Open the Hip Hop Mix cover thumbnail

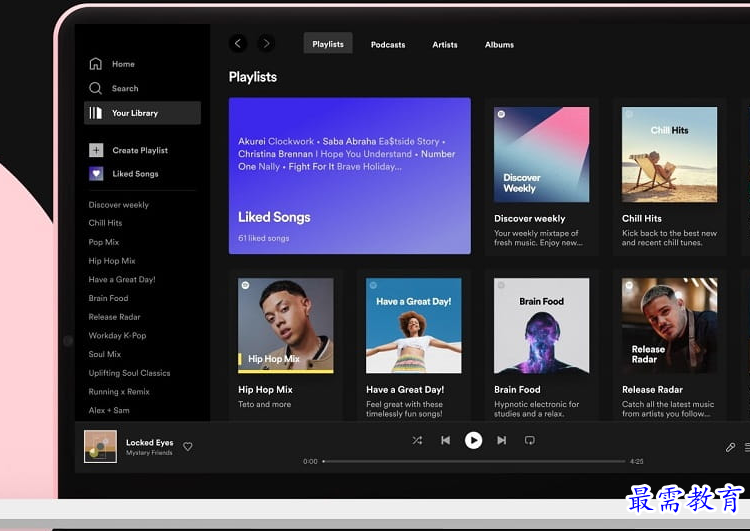coord(286,326)
